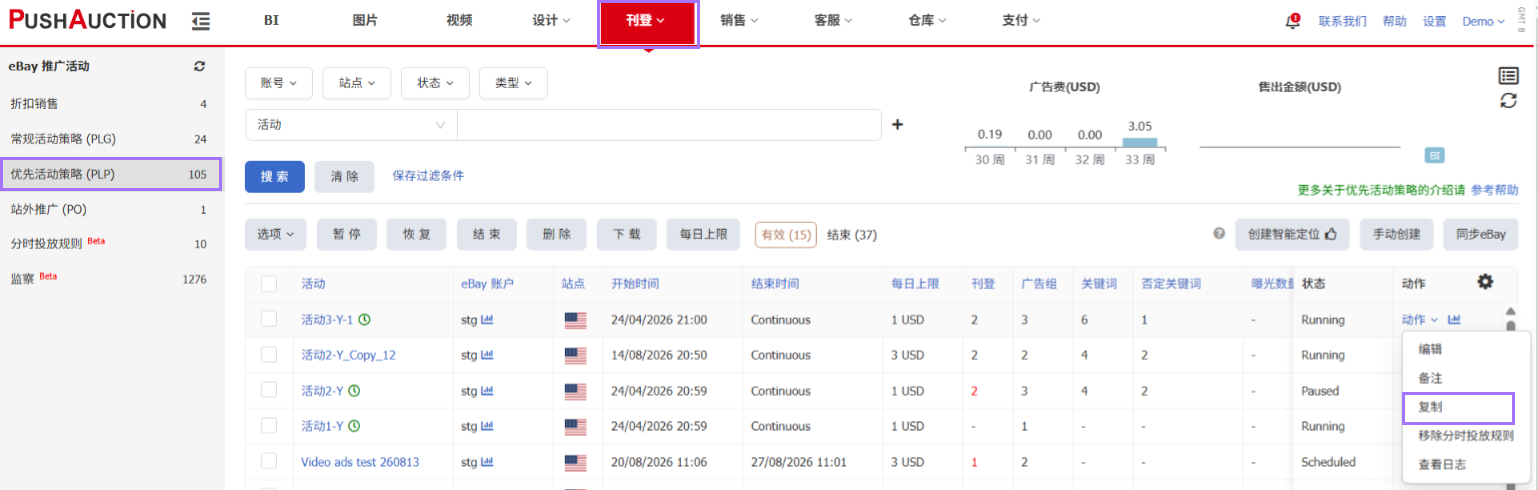Tick the checkbox for 活动2-Y_Copy_12
1538x490 pixels.
click(x=269, y=355)
